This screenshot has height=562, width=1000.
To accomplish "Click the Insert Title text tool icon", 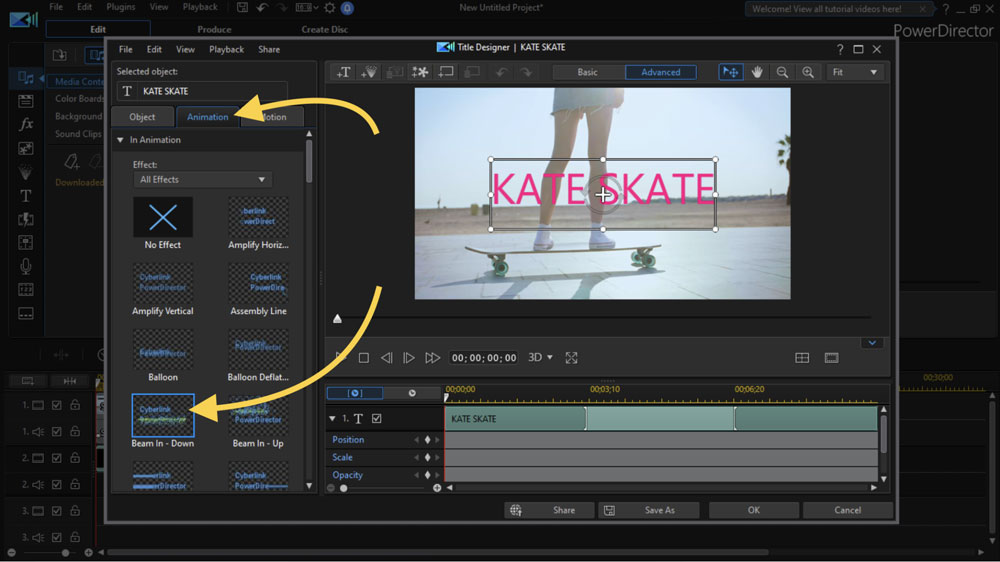I will point(343,72).
